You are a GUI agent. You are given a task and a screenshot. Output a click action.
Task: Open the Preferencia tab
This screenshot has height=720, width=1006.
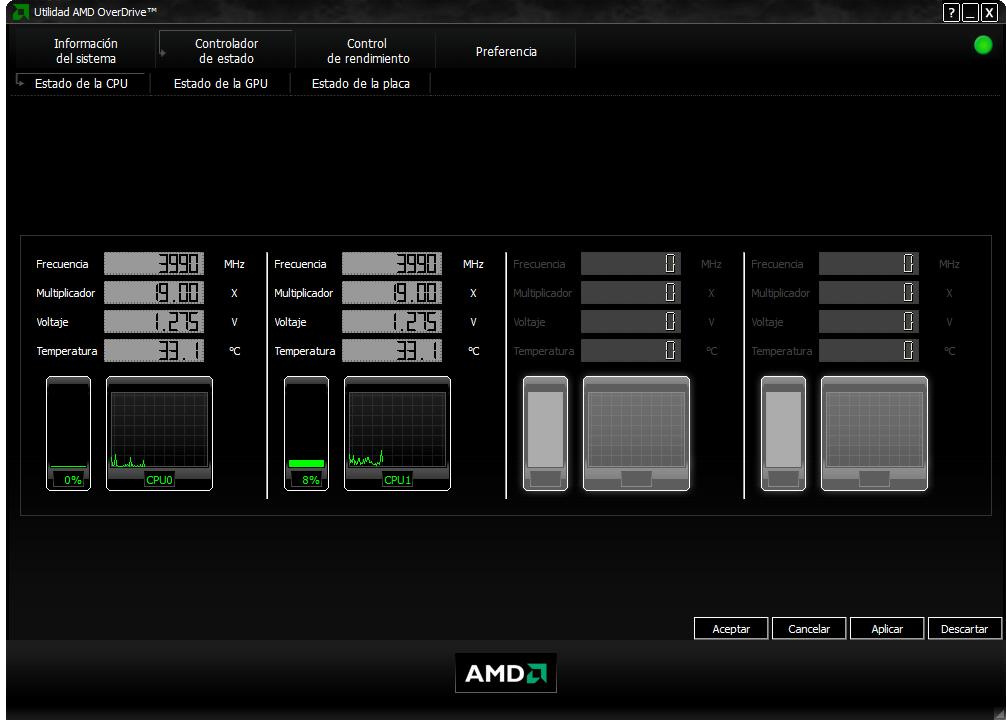[x=506, y=51]
